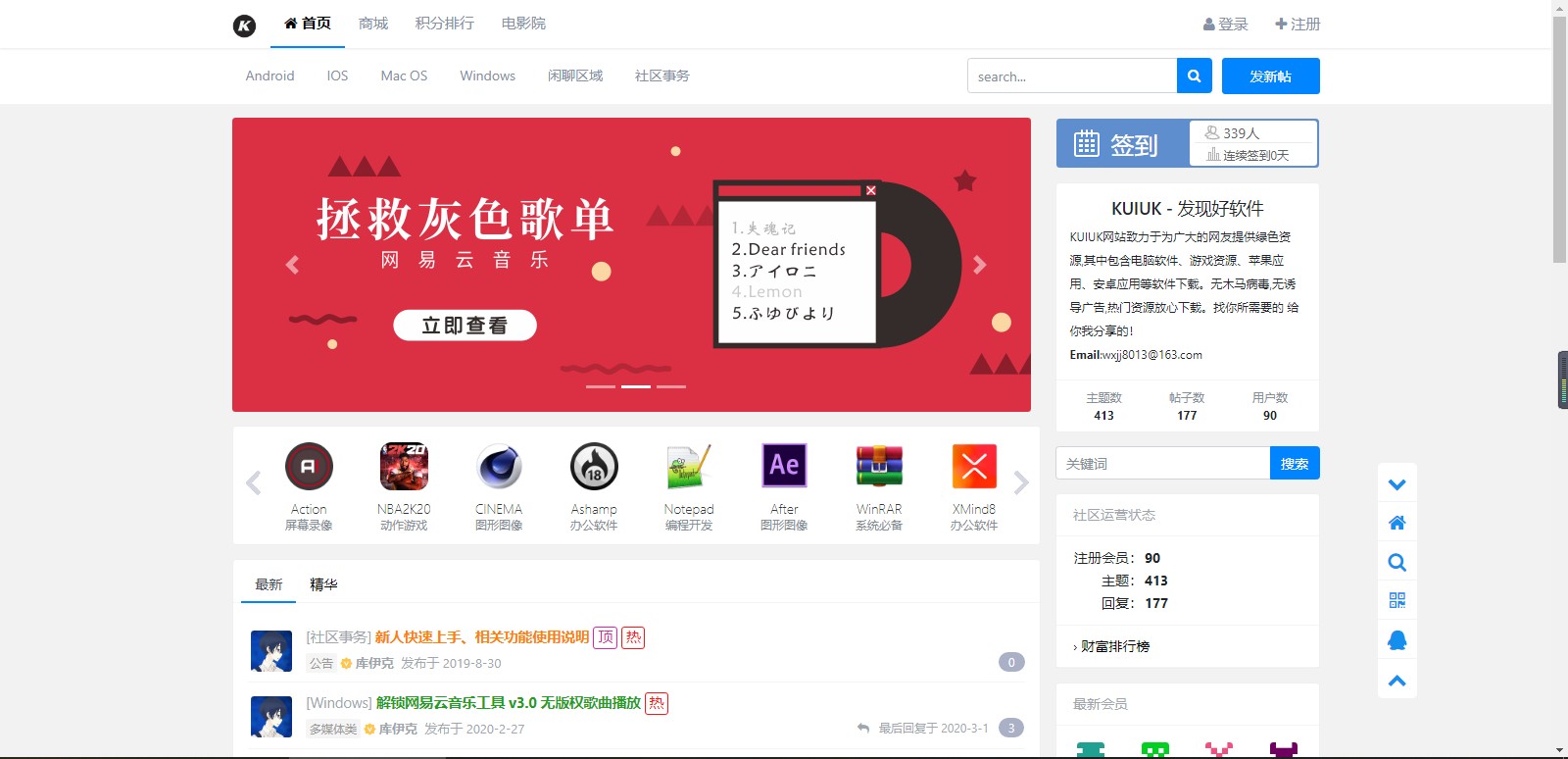Open 积分排行 ranking page
This screenshot has width=1568, height=759.
coord(444,24)
